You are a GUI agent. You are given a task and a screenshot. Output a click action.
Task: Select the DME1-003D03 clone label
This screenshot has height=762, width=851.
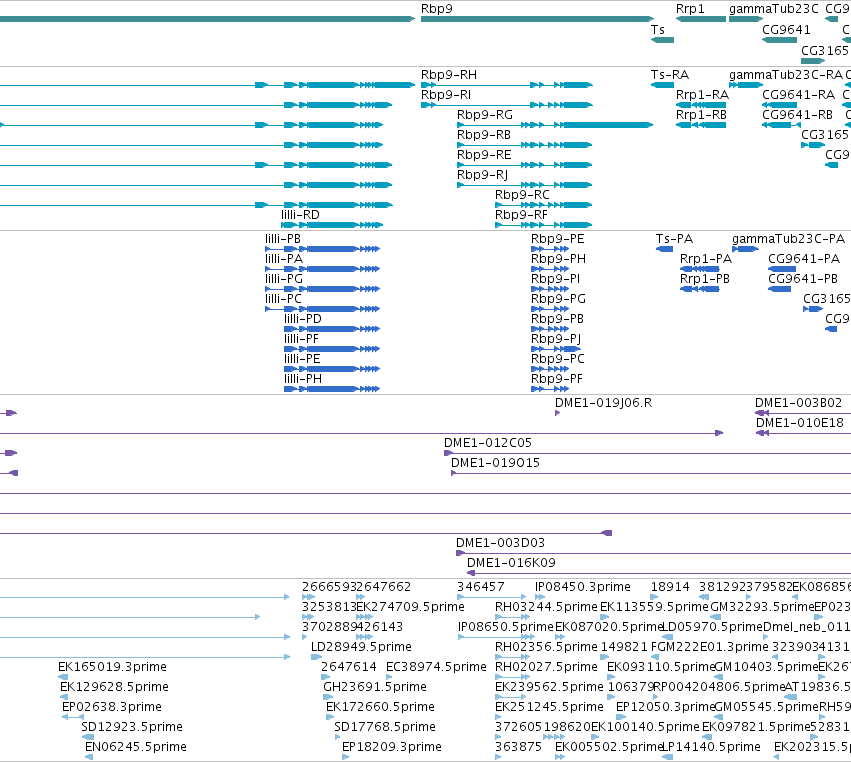(x=500, y=543)
